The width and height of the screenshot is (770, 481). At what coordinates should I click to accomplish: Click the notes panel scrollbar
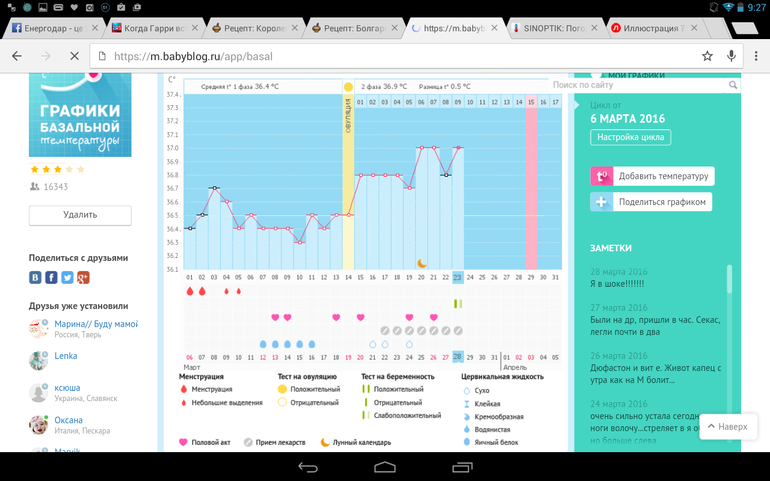(x=729, y=292)
